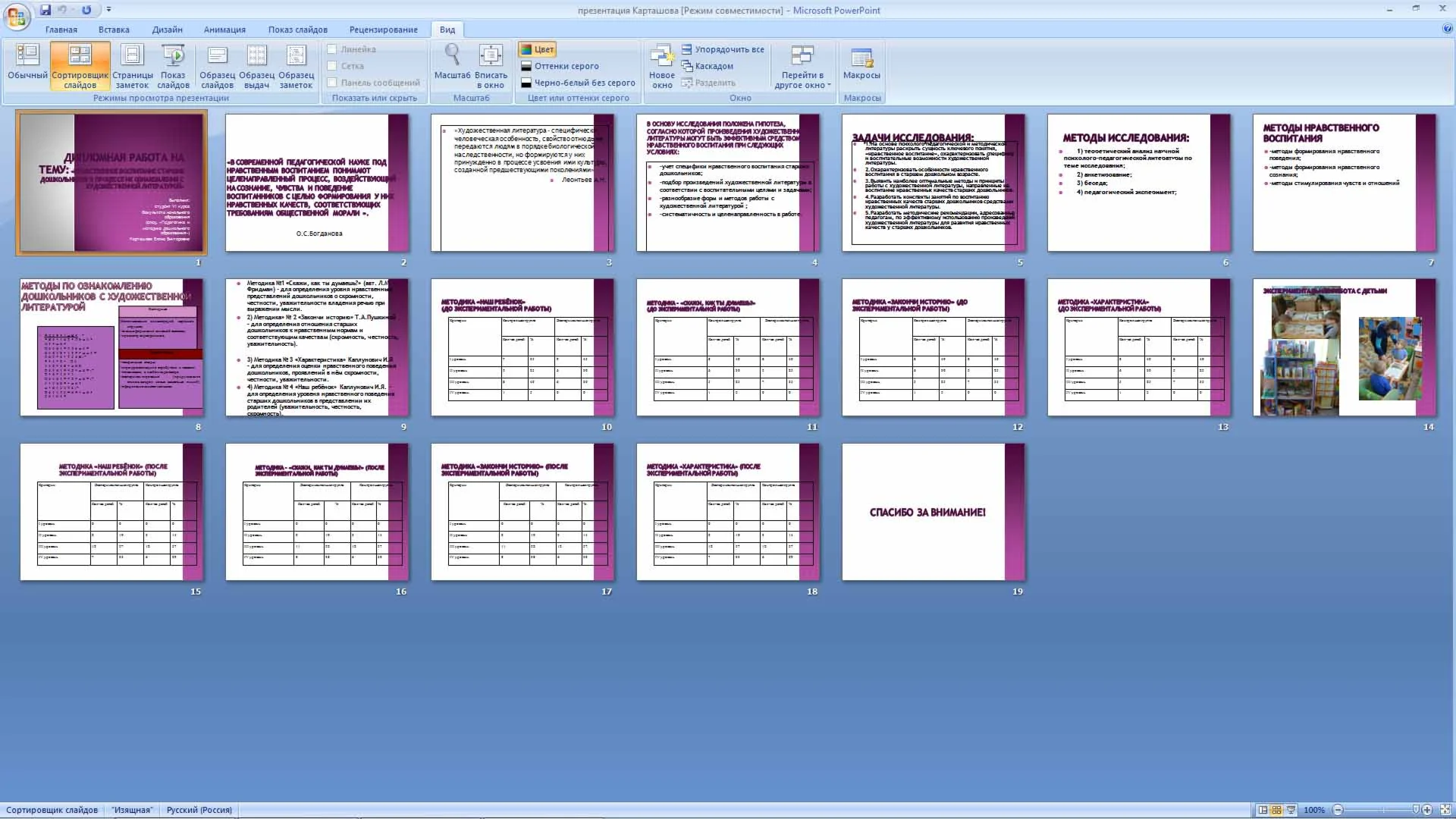1456x819 pixels.
Task: Start slideshow from status bar icon
Action: pos(1291,810)
